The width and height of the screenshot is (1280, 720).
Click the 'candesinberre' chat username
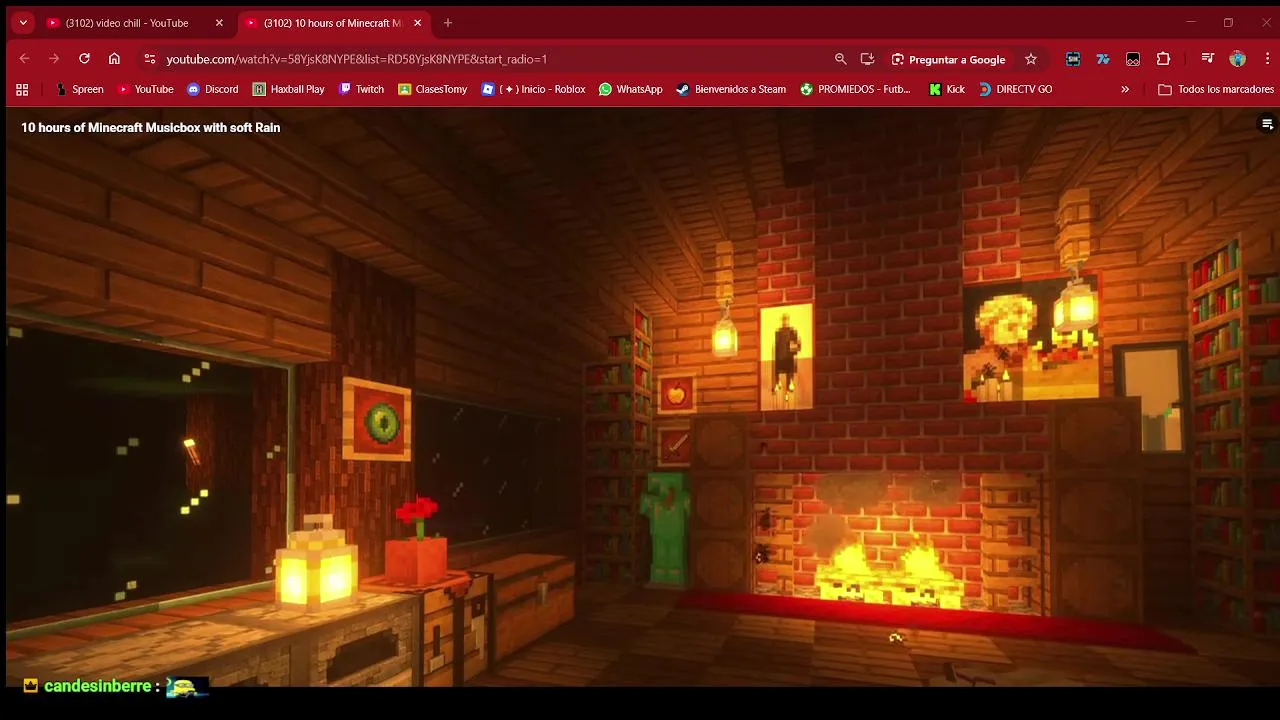coord(98,686)
